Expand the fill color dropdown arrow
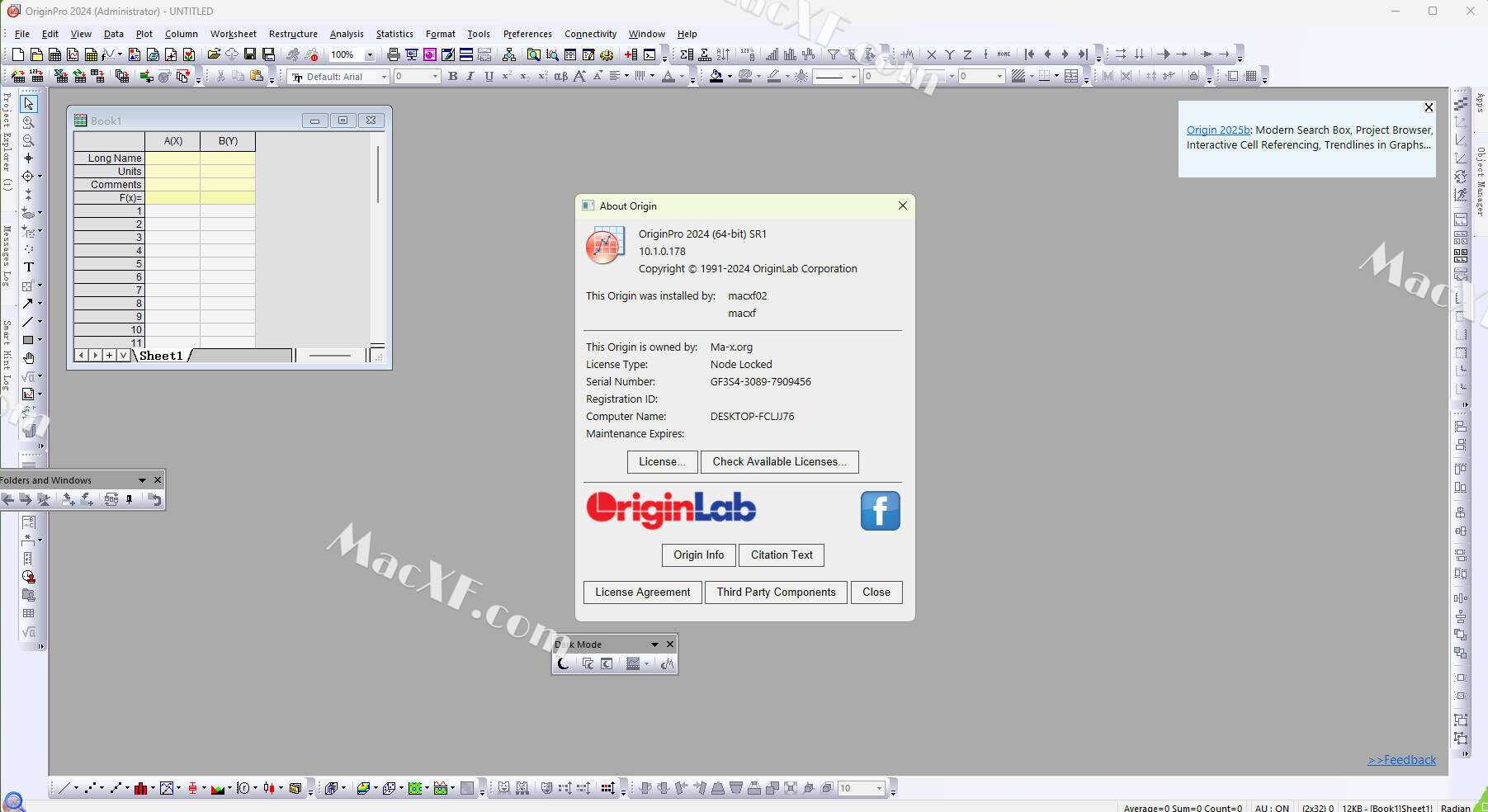 (730, 77)
